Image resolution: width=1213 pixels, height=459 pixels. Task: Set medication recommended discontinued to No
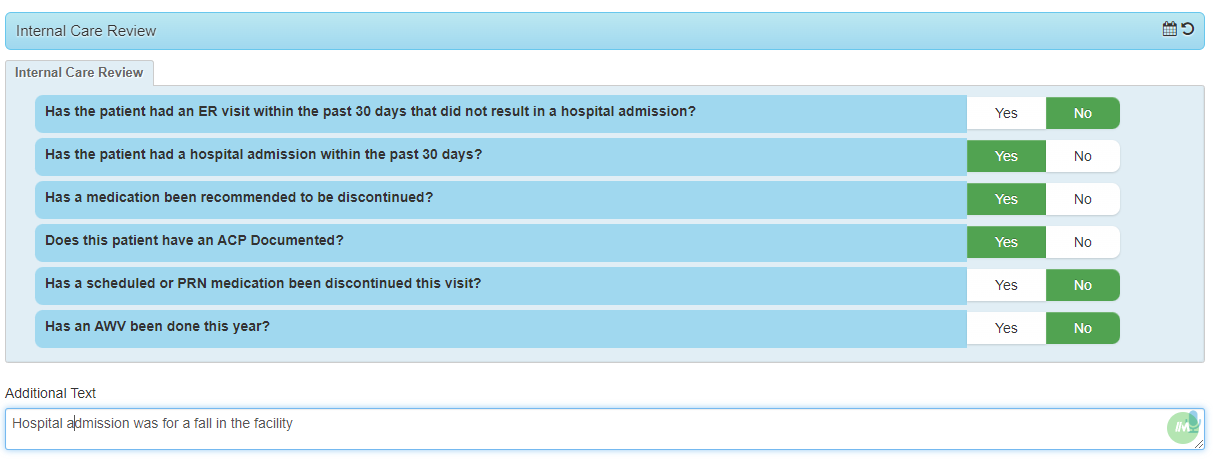[x=1083, y=199]
